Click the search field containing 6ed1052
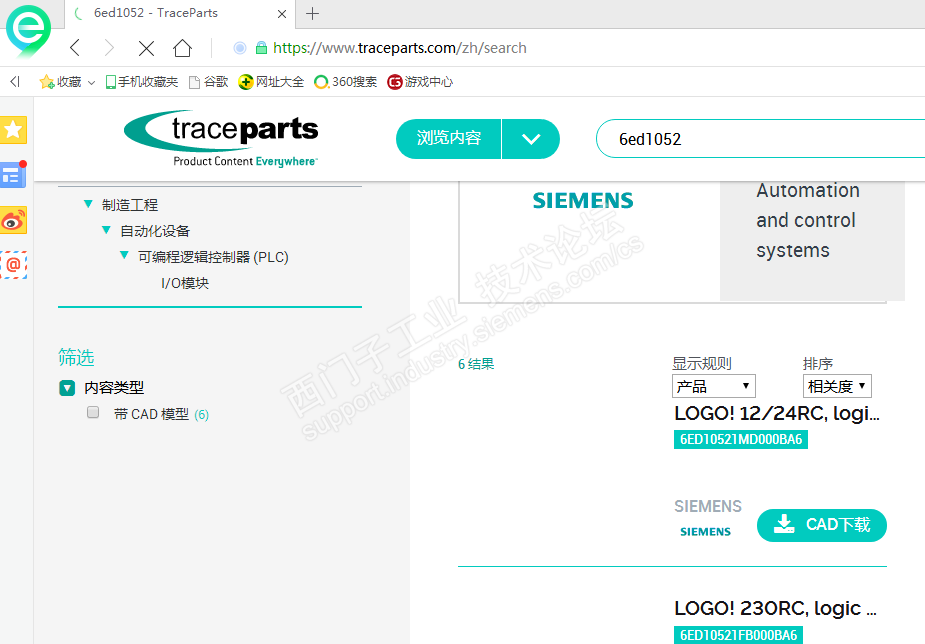Screen dimensions: 925x644 point(760,139)
